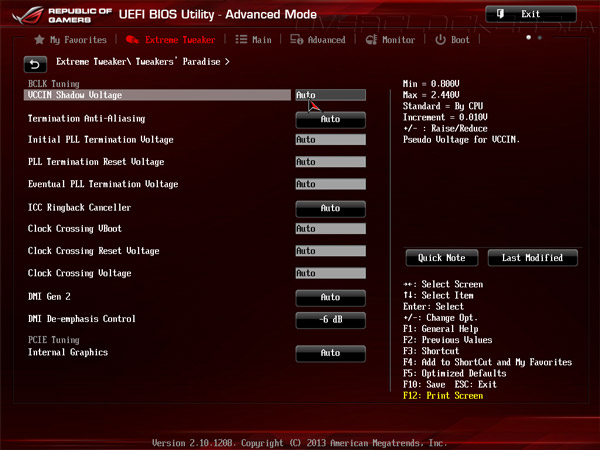Click the Exit door icon
The height and width of the screenshot is (450, 600).
coord(500,14)
